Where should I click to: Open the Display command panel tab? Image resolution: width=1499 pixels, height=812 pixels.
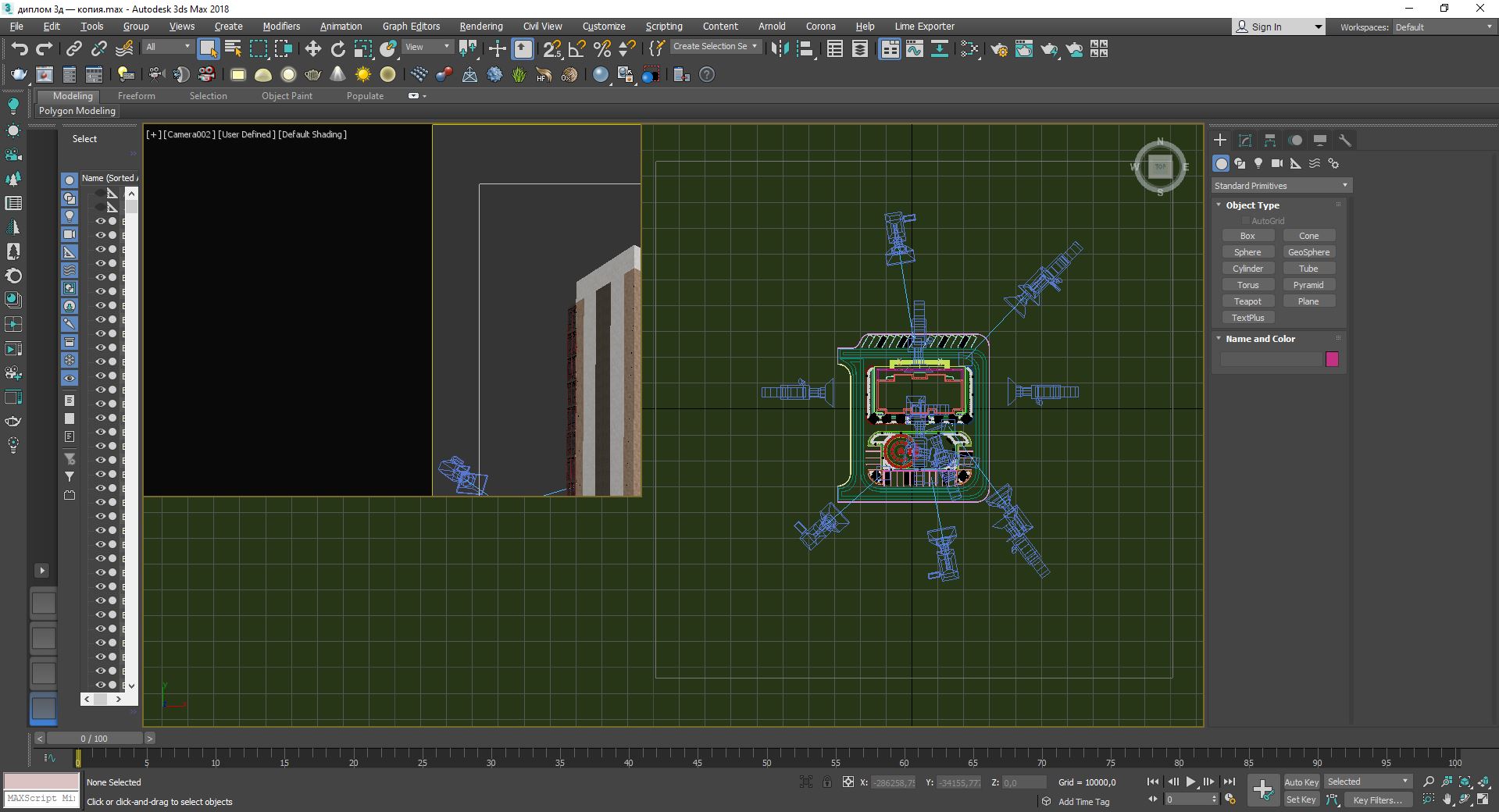coord(1320,141)
